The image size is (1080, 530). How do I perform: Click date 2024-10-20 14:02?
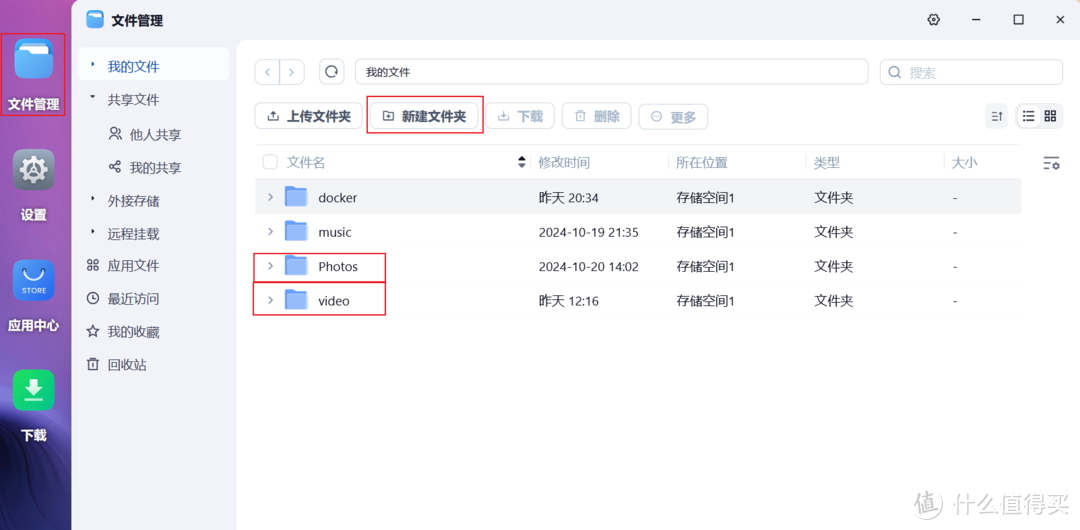(x=588, y=266)
